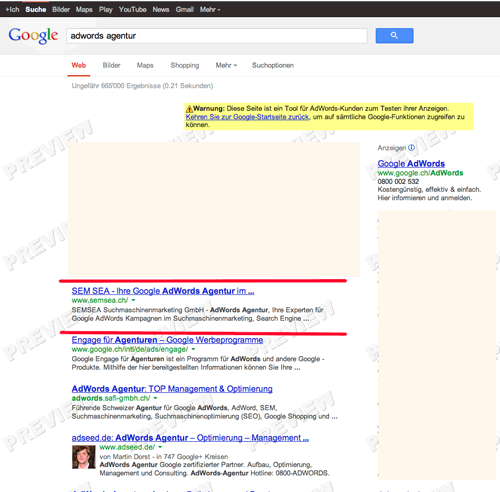Click link Kehren Sie zur Google-Startseite zurück
500x492 pixels.
click(248, 117)
